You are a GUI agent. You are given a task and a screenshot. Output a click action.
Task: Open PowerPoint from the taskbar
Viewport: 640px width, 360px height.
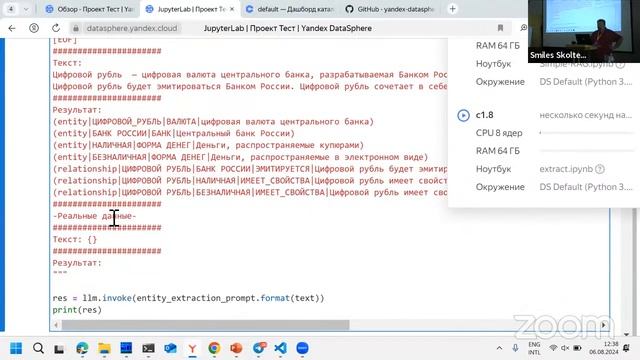236,348
